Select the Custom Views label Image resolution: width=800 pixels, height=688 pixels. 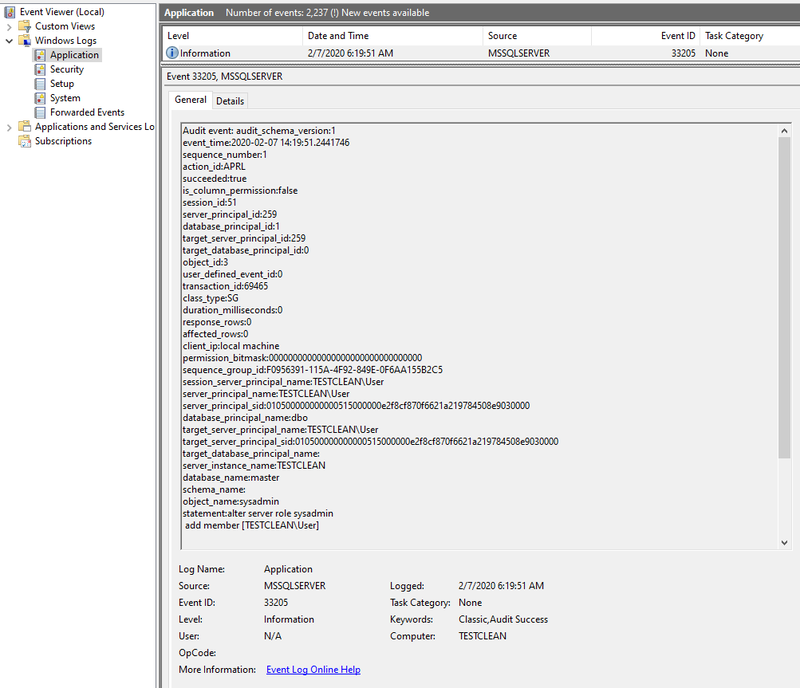pyautogui.click(x=65, y=26)
